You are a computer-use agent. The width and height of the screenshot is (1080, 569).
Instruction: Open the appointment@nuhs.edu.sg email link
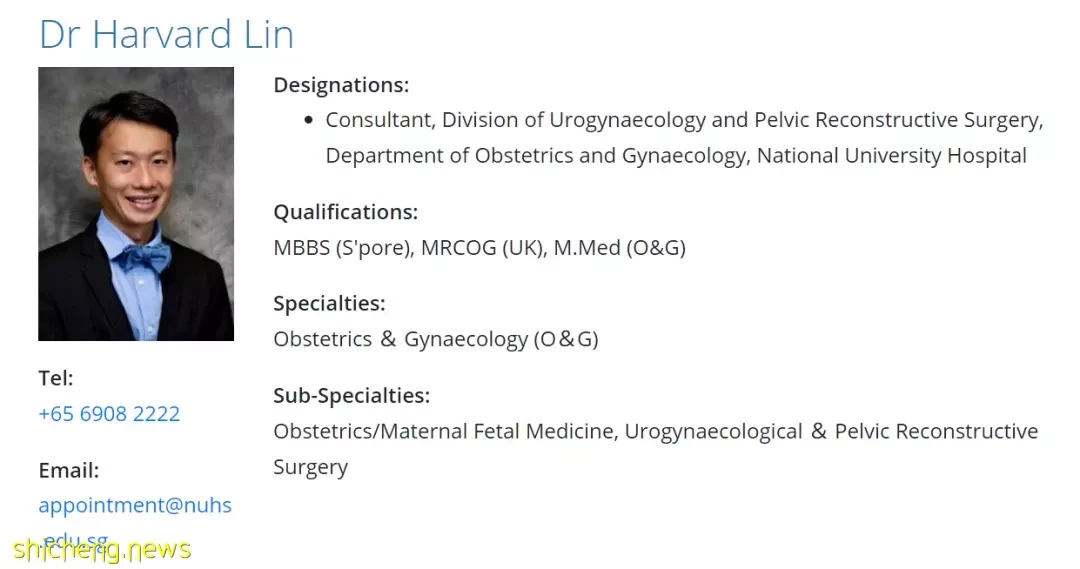click(135, 521)
